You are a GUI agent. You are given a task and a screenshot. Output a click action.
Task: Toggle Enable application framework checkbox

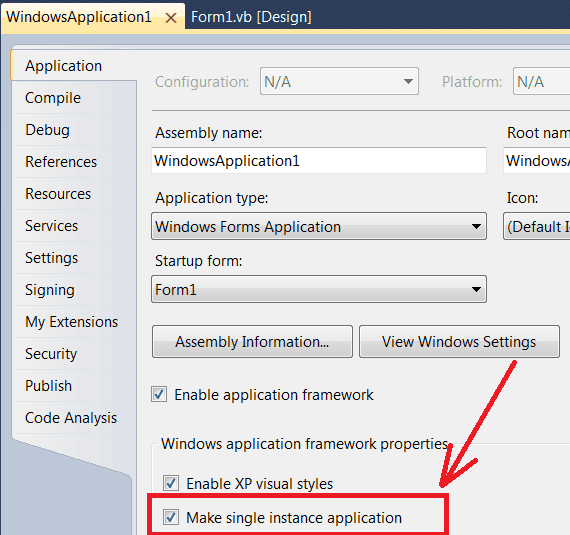click(x=159, y=394)
